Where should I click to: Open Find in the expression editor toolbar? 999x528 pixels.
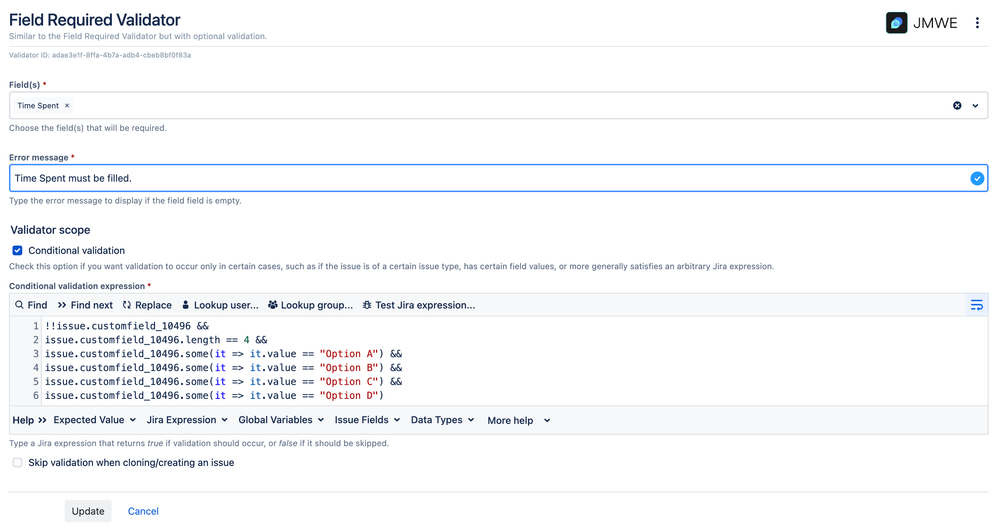[x=31, y=305]
